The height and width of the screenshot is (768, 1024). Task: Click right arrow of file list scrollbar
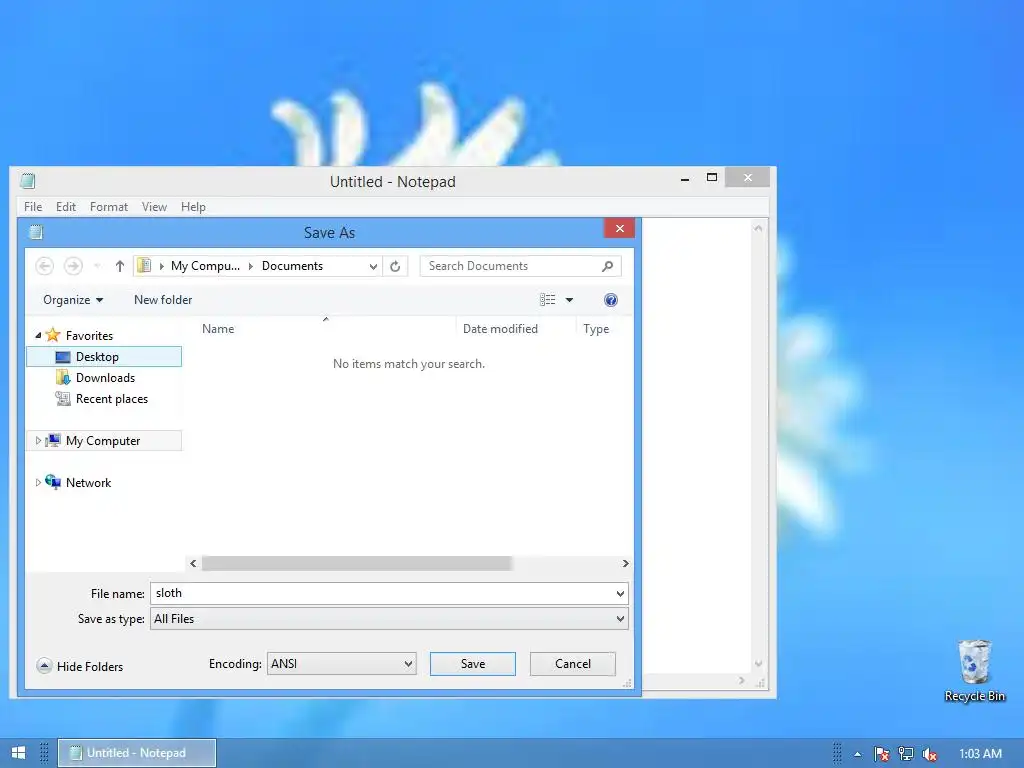625,563
